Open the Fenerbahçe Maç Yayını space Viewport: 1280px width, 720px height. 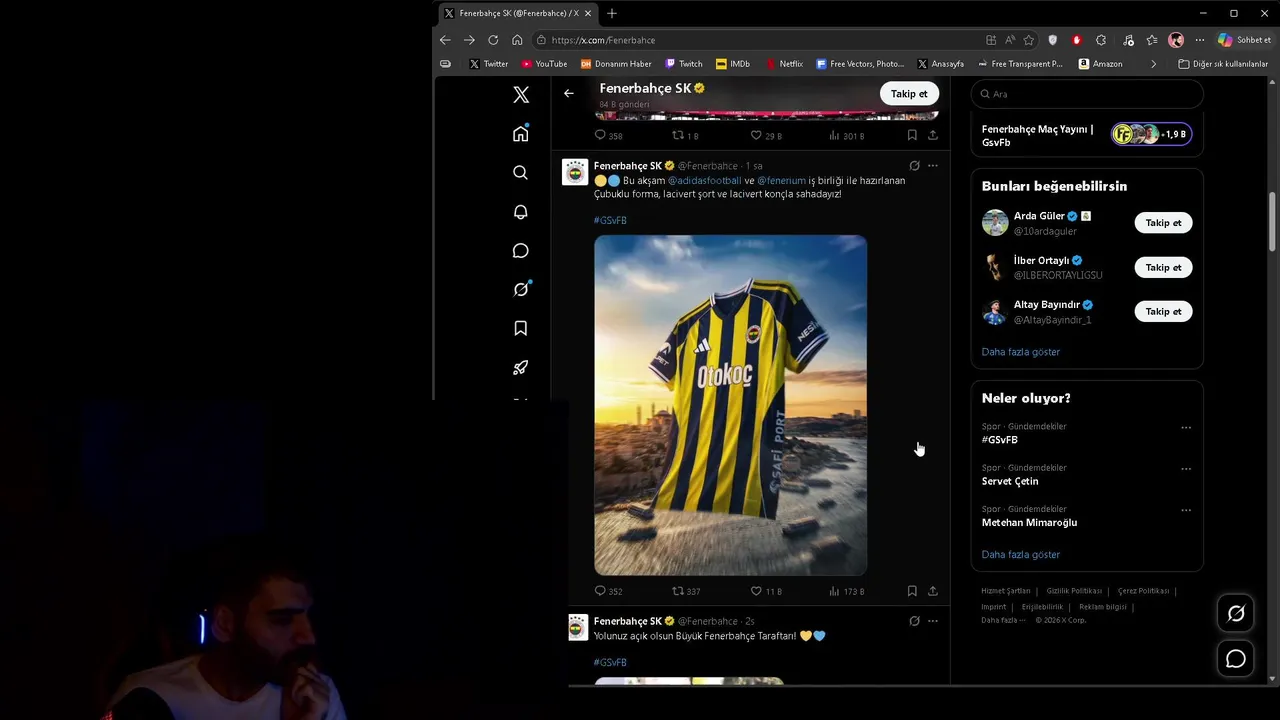1087,135
